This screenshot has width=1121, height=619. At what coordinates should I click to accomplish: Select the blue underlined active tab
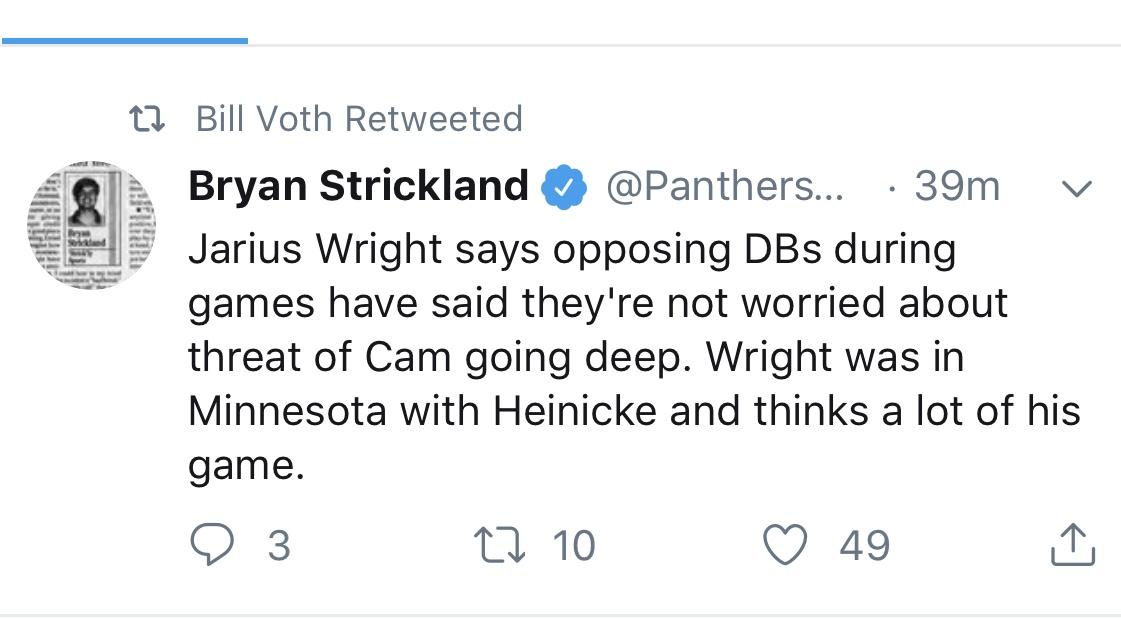[125, 41]
